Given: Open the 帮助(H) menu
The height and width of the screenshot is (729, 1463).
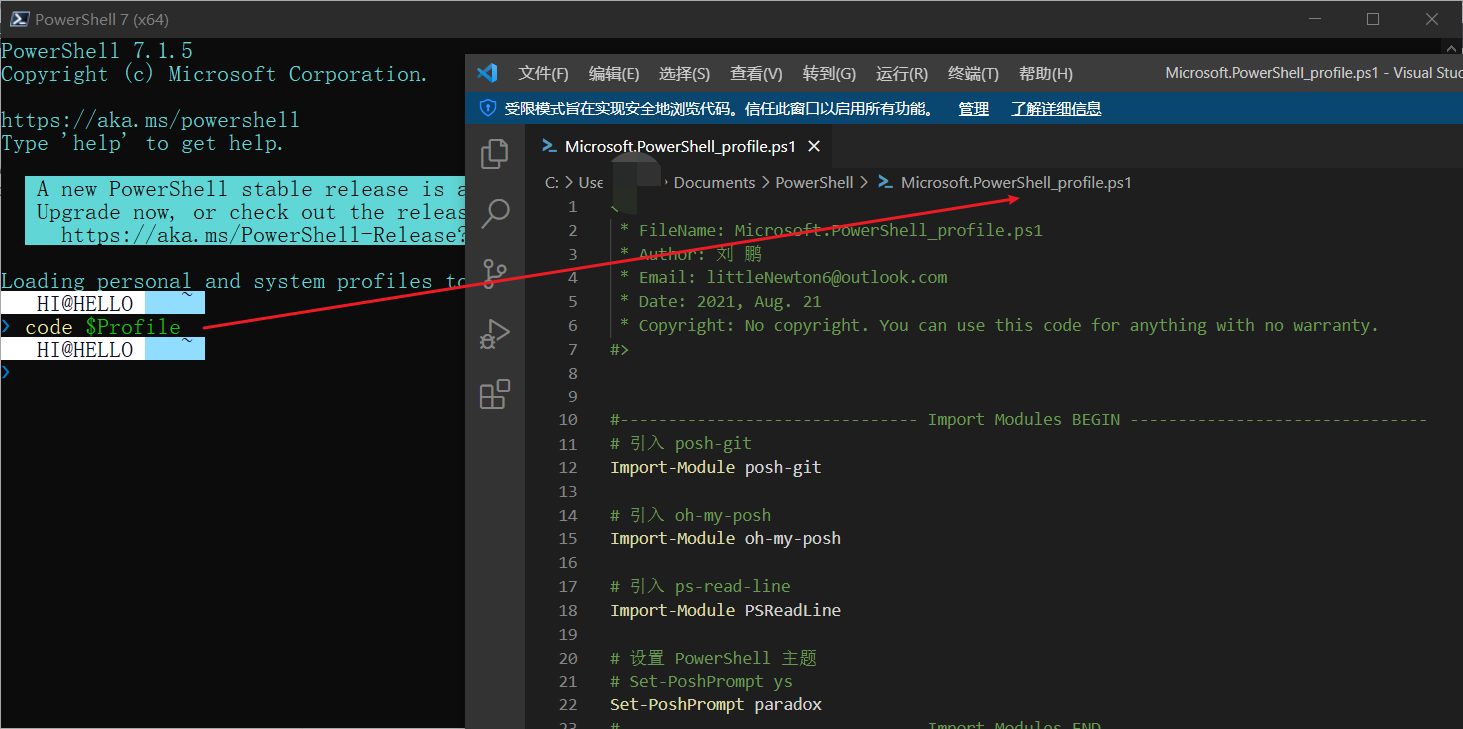Looking at the screenshot, I should click(1045, 74).
